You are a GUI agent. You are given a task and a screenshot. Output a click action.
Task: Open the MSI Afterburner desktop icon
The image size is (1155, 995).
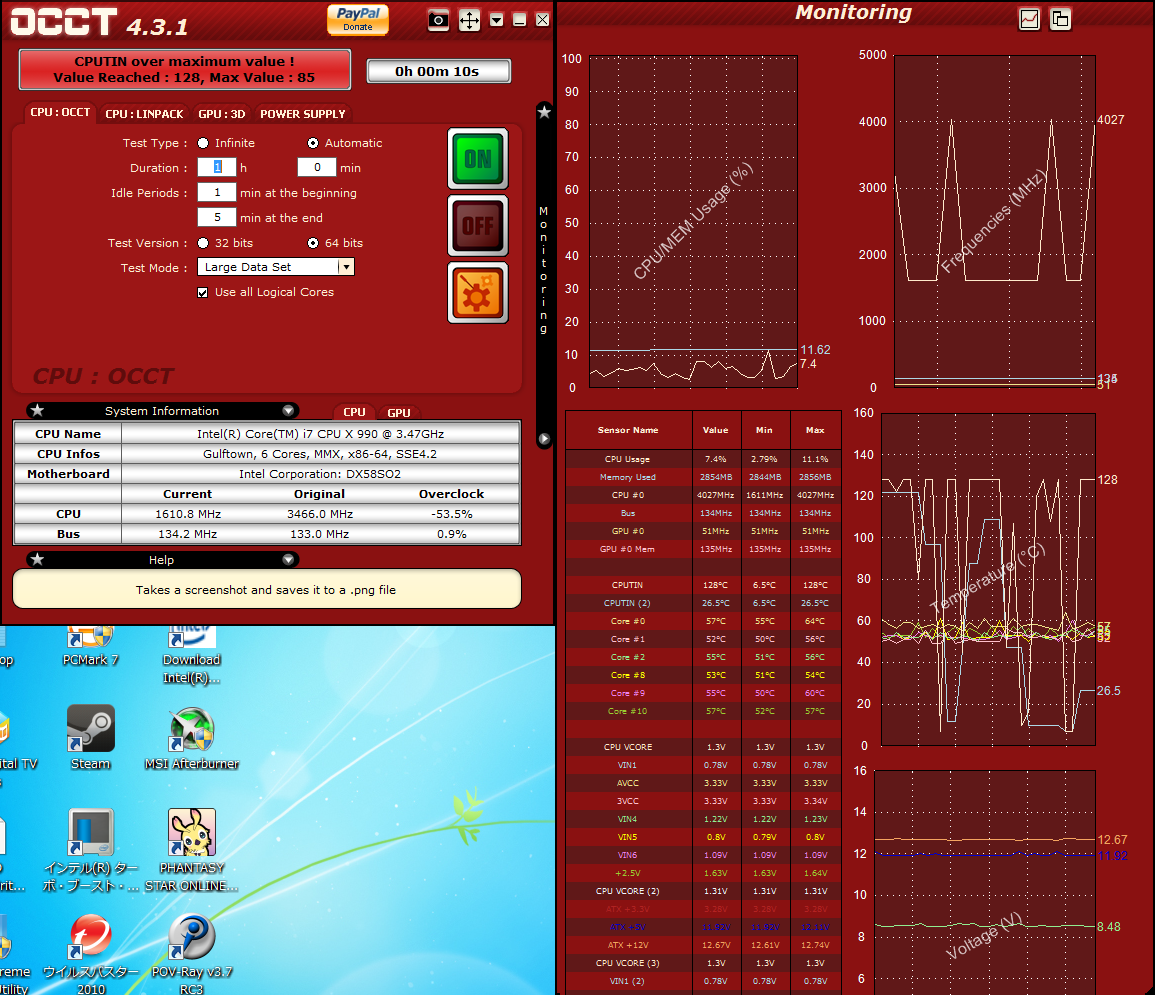pyautogui.click(x=192, y=738)
